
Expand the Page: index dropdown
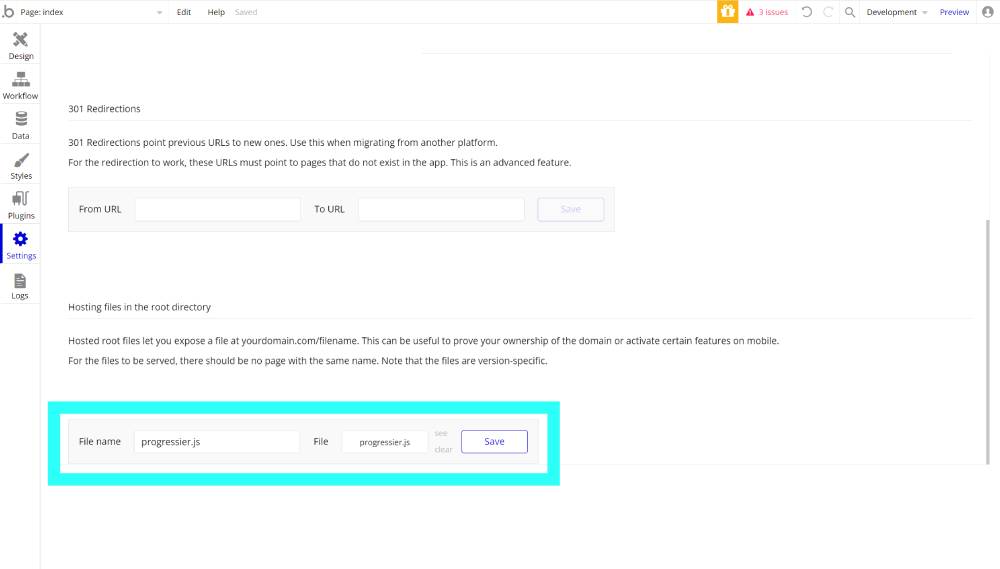click(x=92, y=12)
